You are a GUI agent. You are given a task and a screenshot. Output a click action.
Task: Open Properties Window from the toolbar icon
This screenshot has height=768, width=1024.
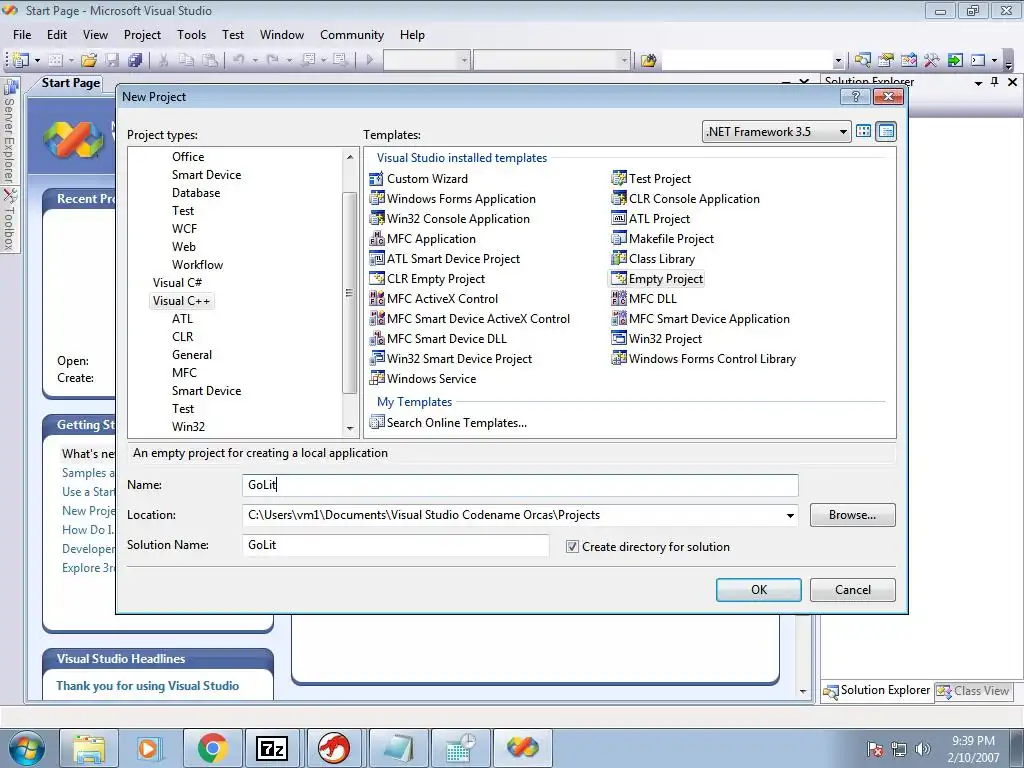click(886, 60)
